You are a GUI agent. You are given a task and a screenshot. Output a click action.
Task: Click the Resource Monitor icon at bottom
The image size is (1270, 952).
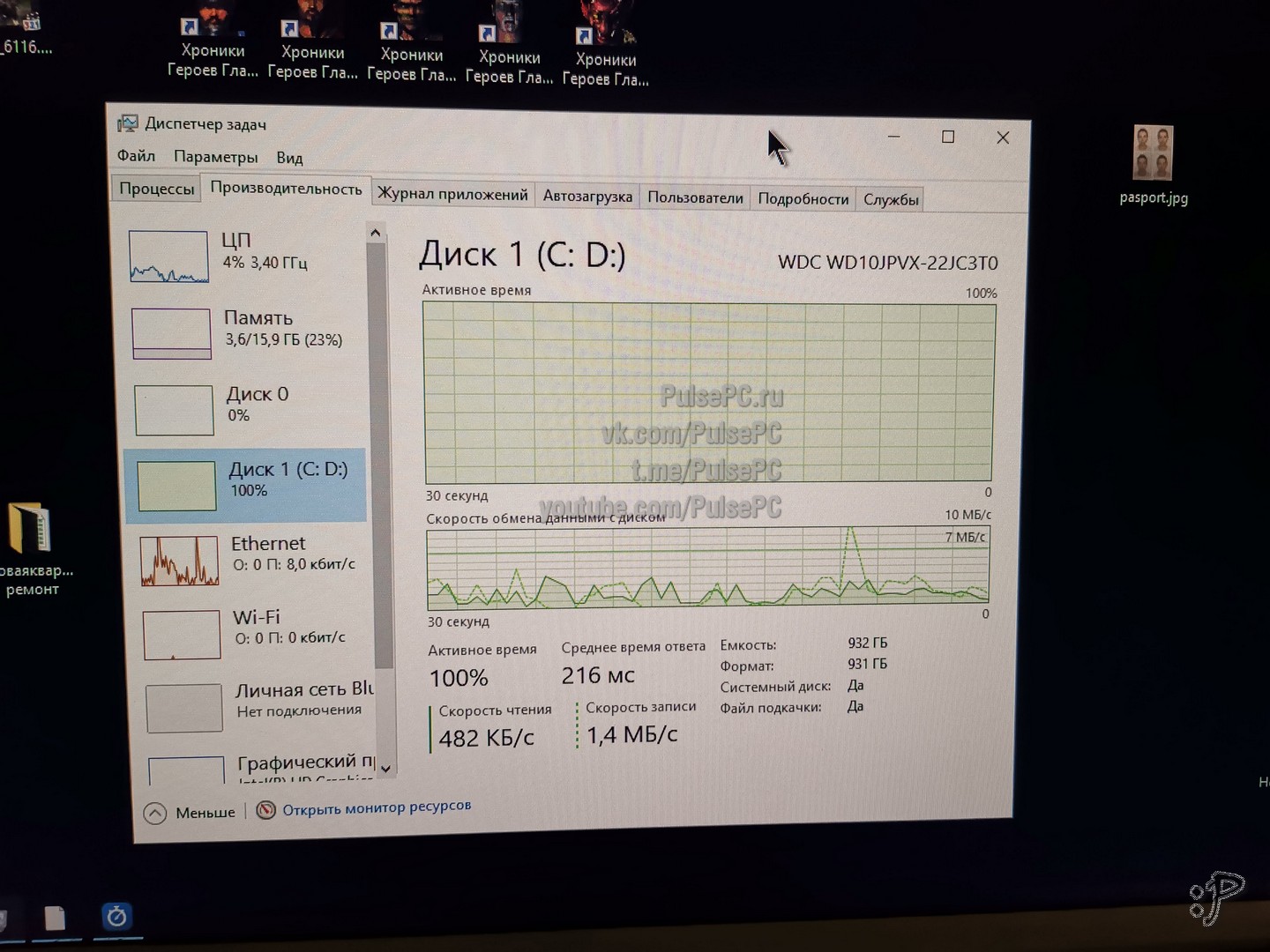[x=265, y=809]
